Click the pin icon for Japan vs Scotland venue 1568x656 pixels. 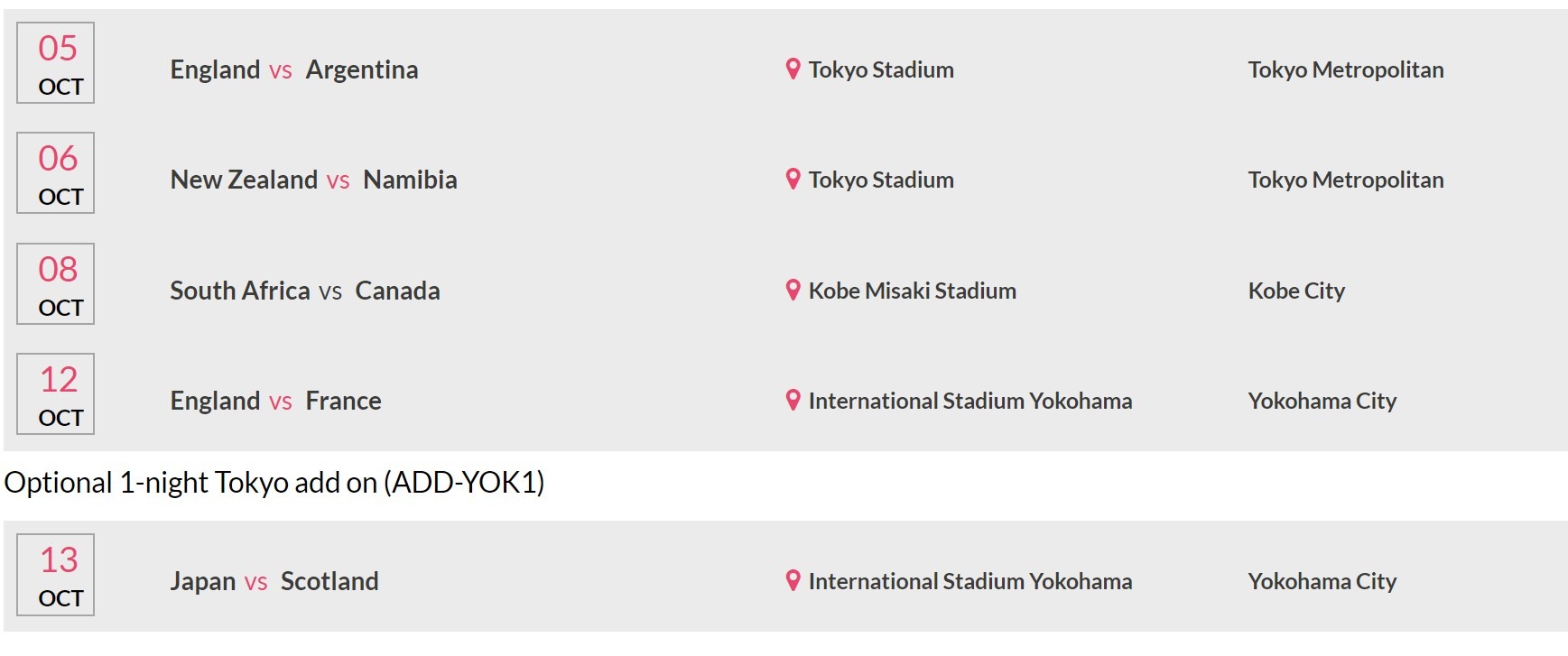click(793, 580)
